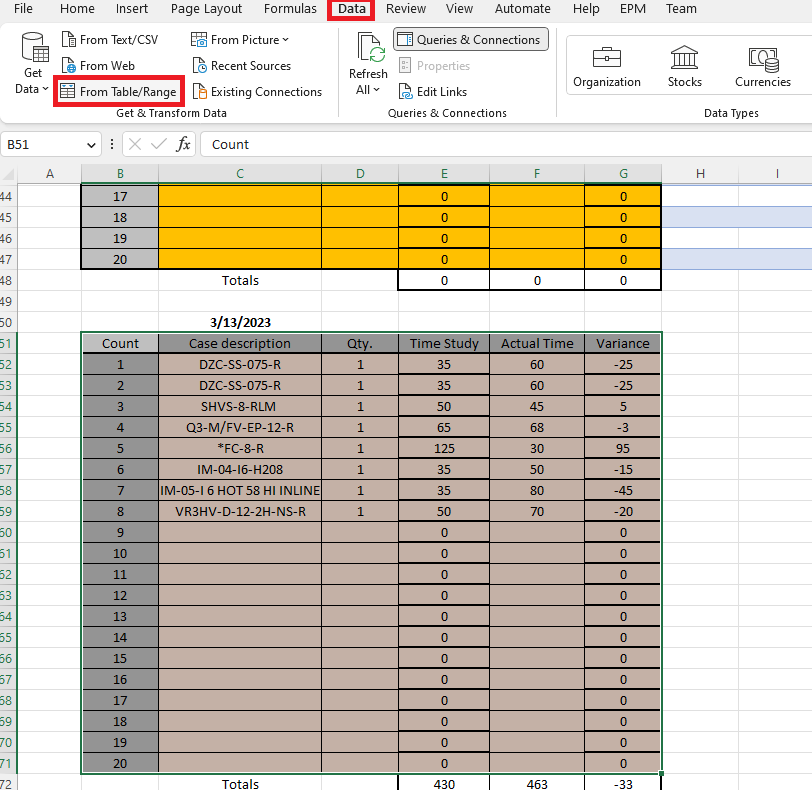The image size is (812, 790).
Task: Select Stocks data type
Action: click(x=685, y=67)
